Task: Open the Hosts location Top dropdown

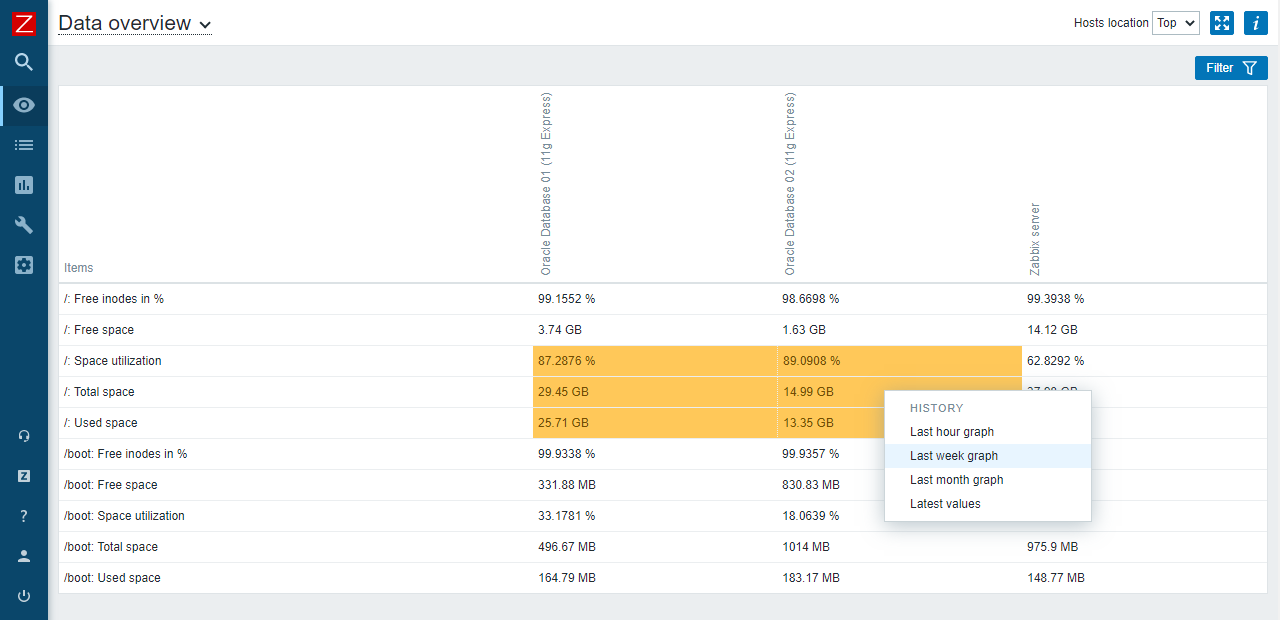Action: point(1176,23)
